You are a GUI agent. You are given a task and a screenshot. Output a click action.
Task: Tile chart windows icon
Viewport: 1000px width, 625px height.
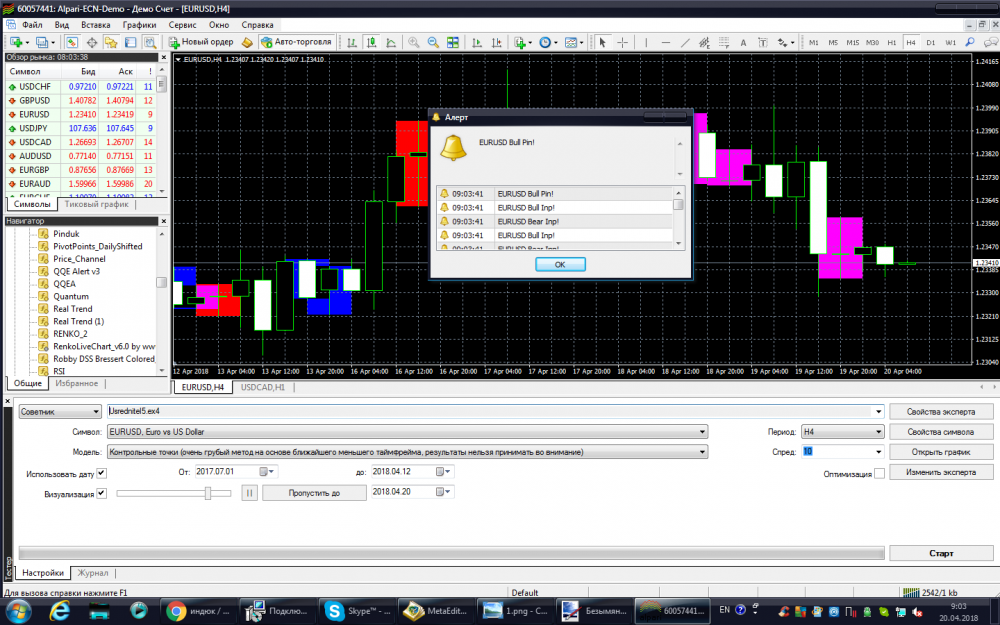[453, 42]
